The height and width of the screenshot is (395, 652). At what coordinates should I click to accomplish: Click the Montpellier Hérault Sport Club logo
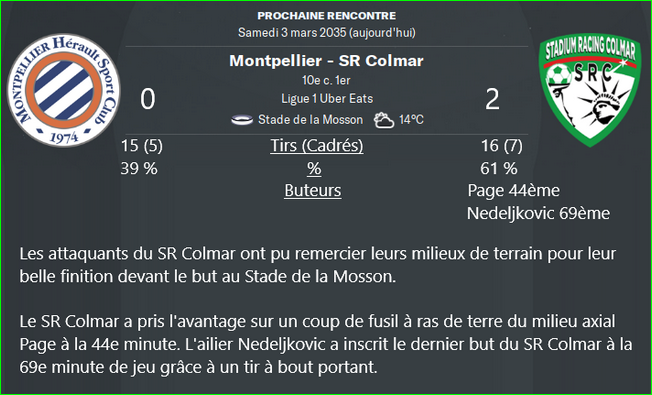coord(64,90)
